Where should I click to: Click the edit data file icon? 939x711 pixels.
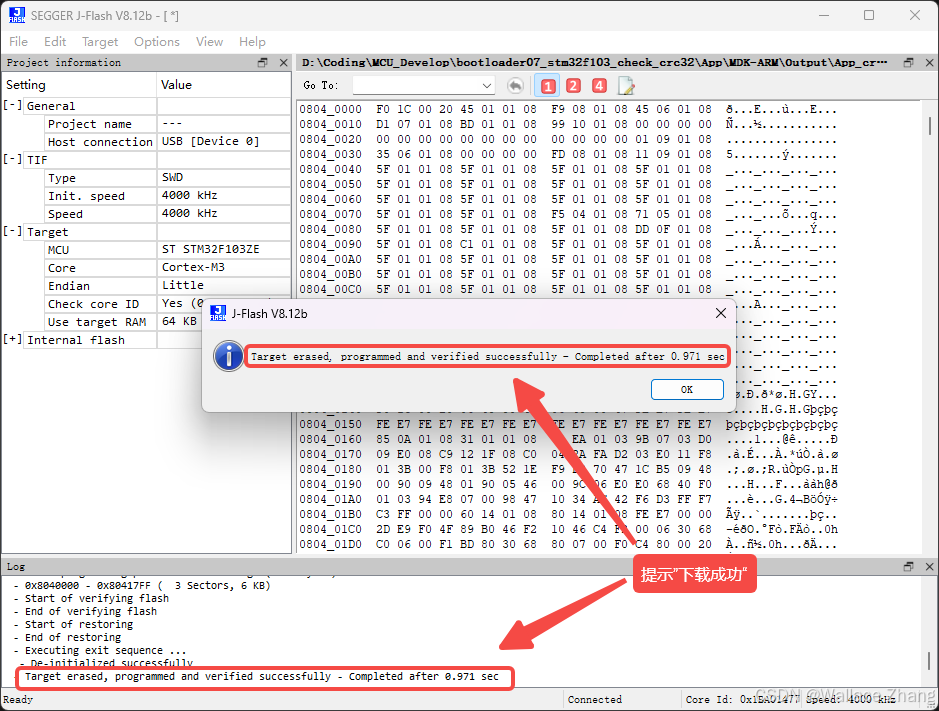626,86
